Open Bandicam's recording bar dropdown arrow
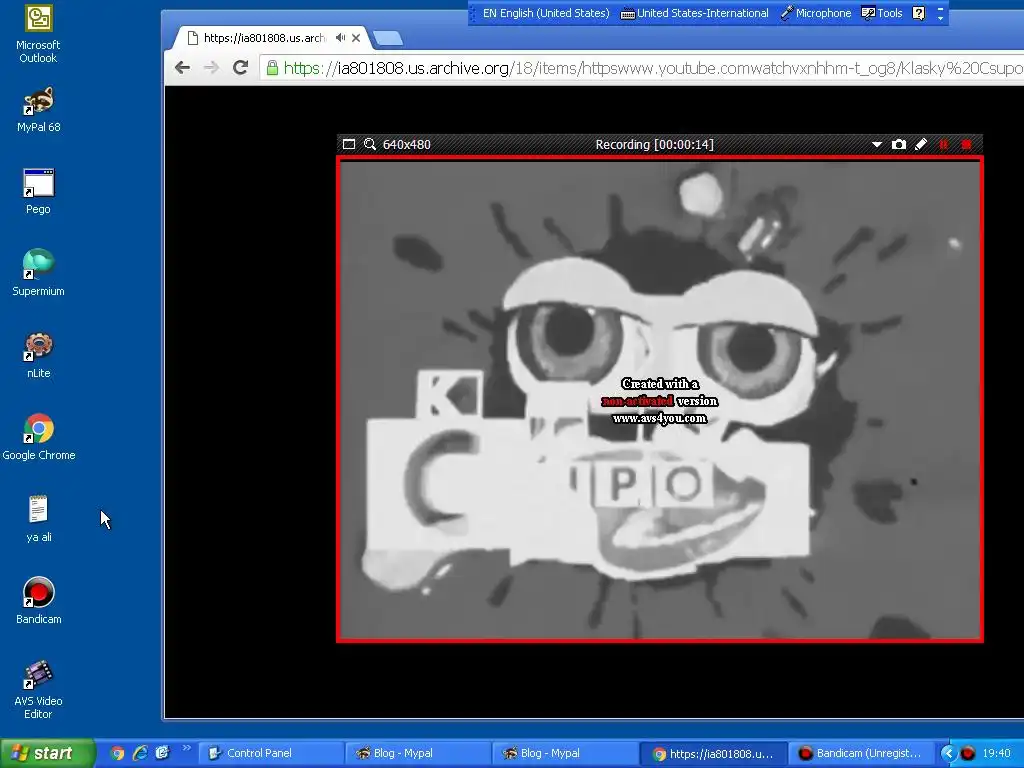1024x768 pixels. pos(876,144)
